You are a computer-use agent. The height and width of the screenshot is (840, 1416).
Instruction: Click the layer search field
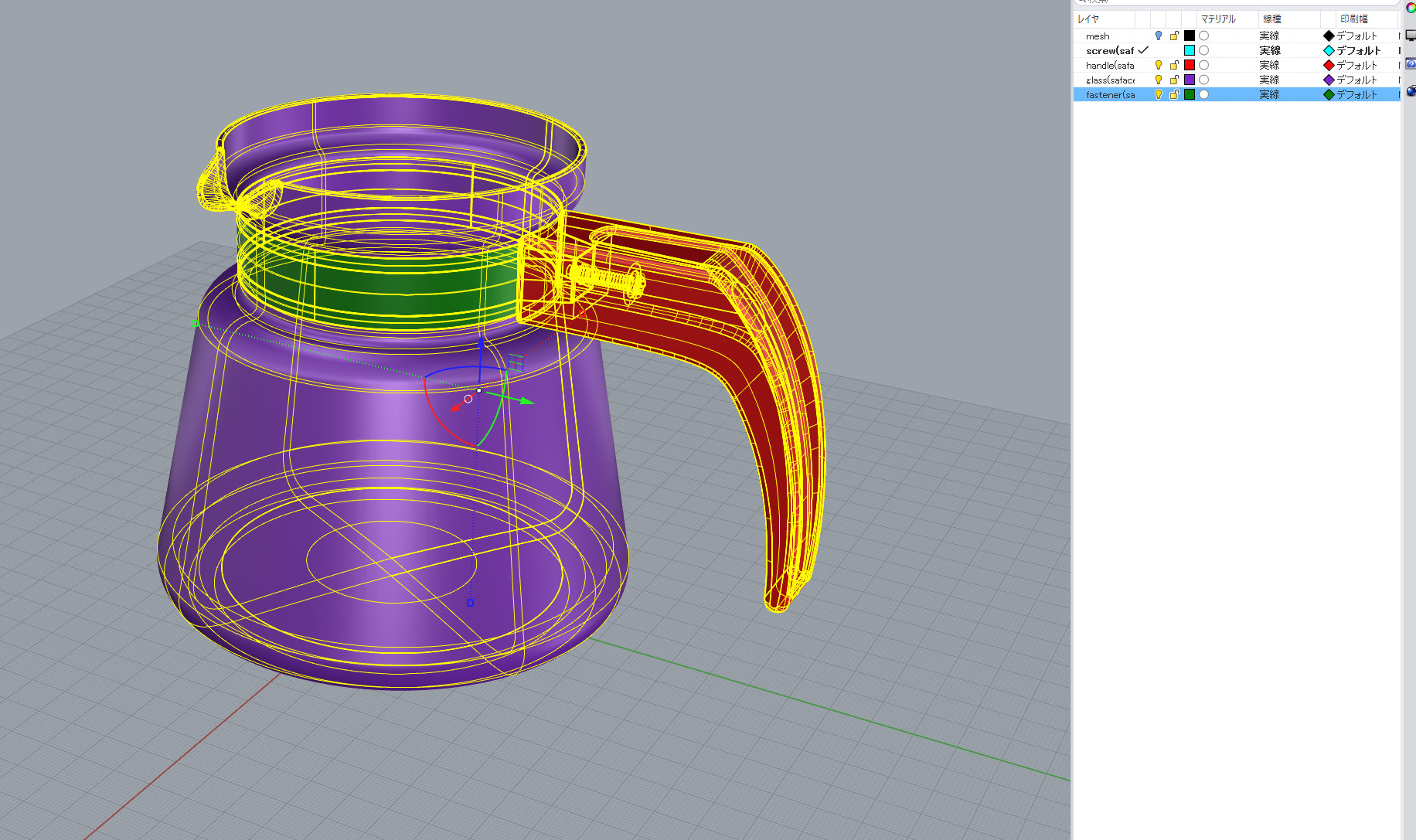pos(1237,2)
